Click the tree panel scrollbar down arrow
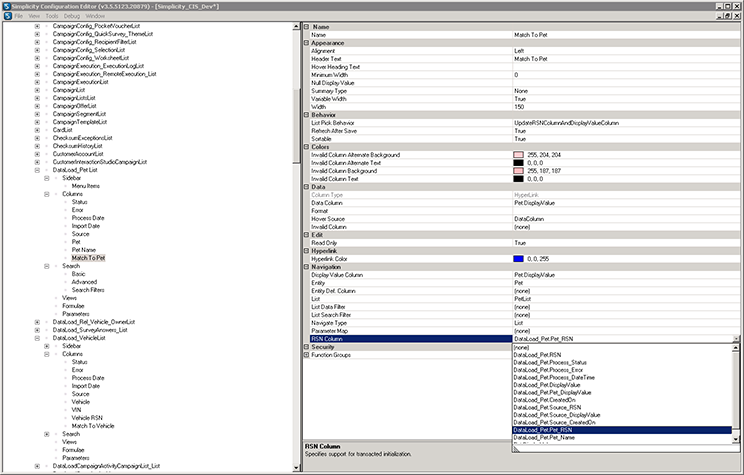Viewport: 744px width, 475px height. [x=297, y=468]
